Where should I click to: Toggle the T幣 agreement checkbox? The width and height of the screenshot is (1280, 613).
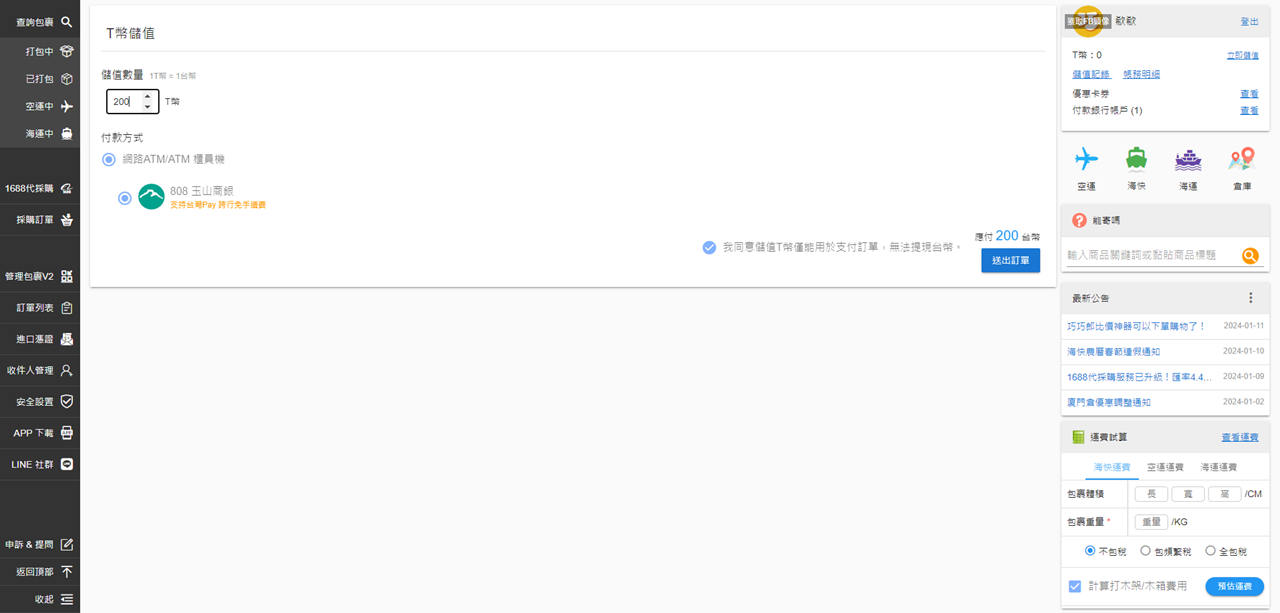click(709, 247)
